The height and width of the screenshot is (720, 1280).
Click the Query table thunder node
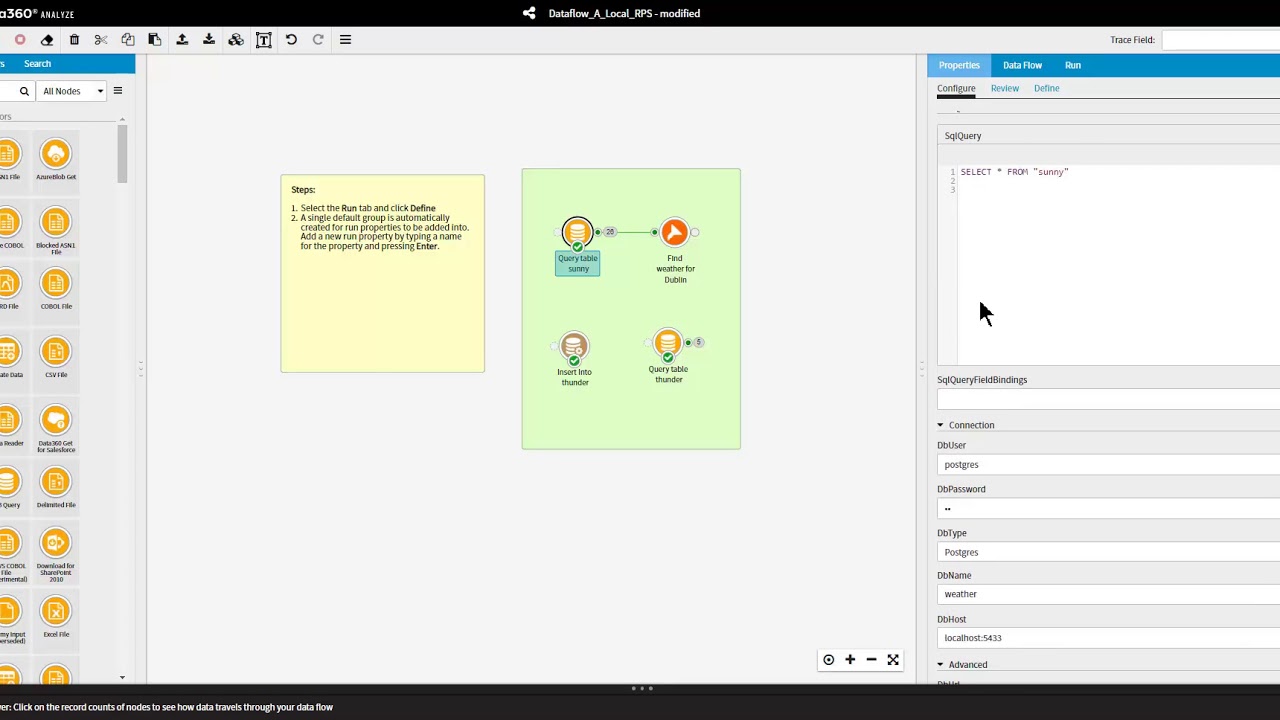668,344
